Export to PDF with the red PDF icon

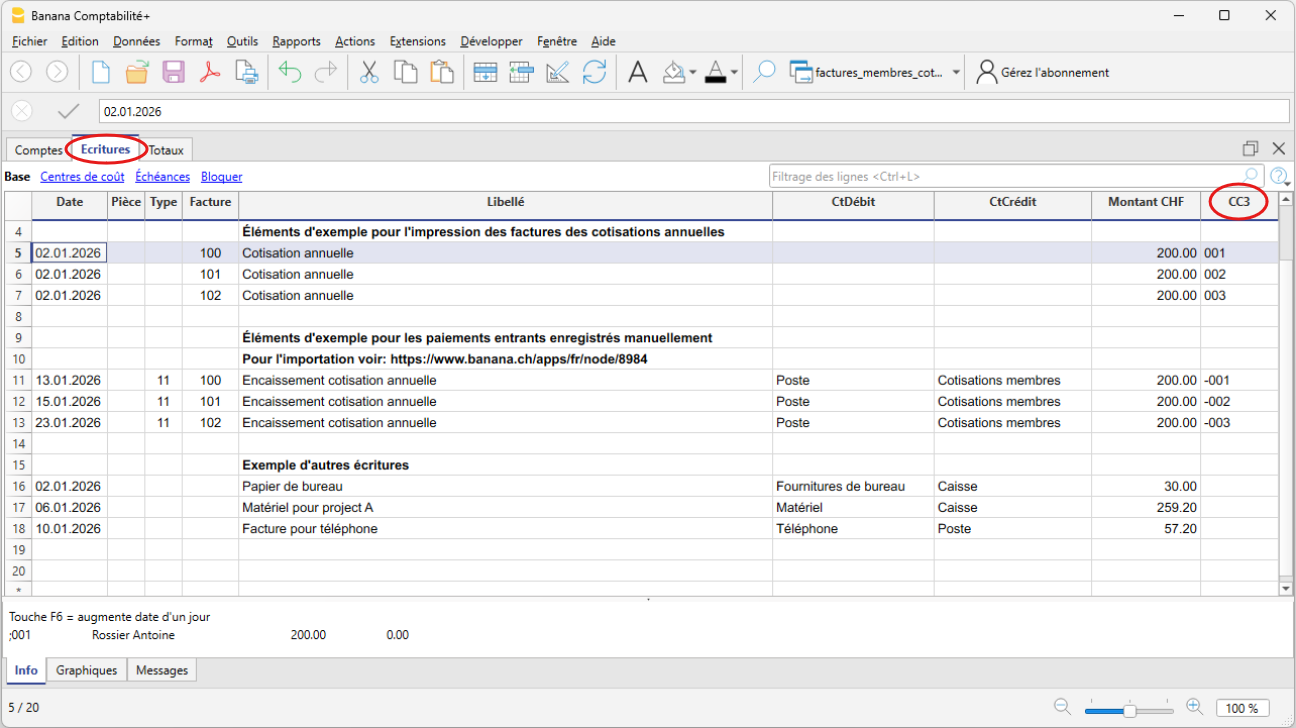tap(210, 72)
